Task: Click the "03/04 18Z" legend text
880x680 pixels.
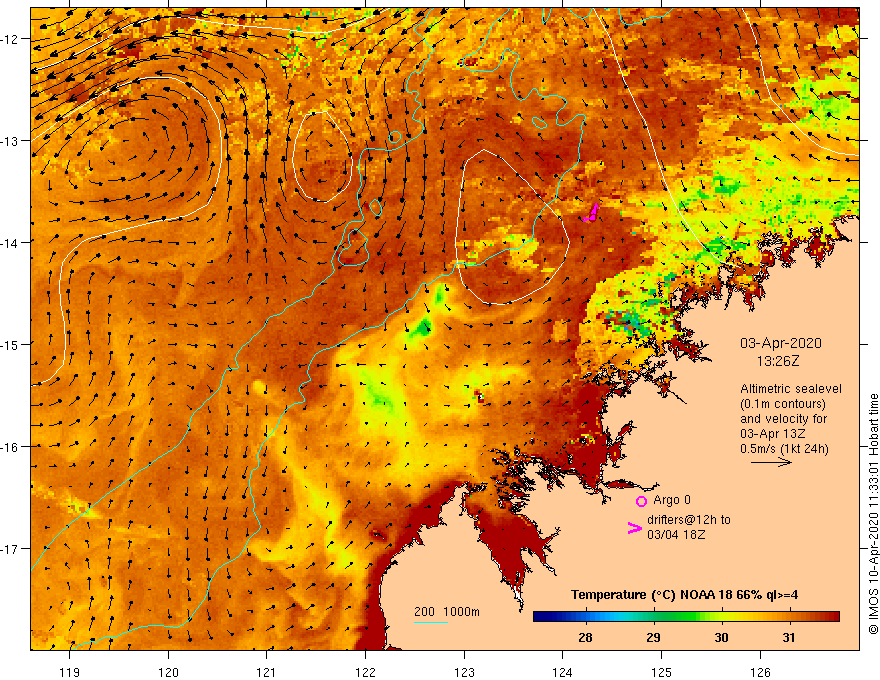Action: pos(676,535)
